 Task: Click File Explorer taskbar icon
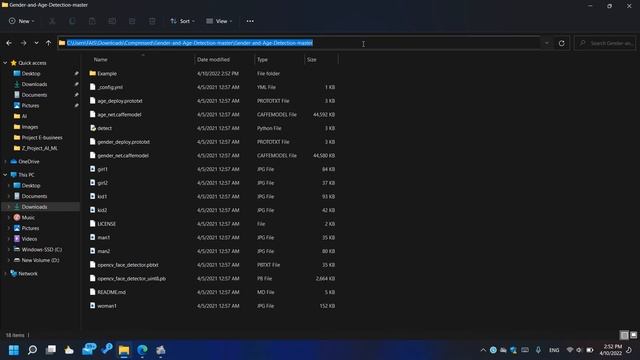[124, 350]
